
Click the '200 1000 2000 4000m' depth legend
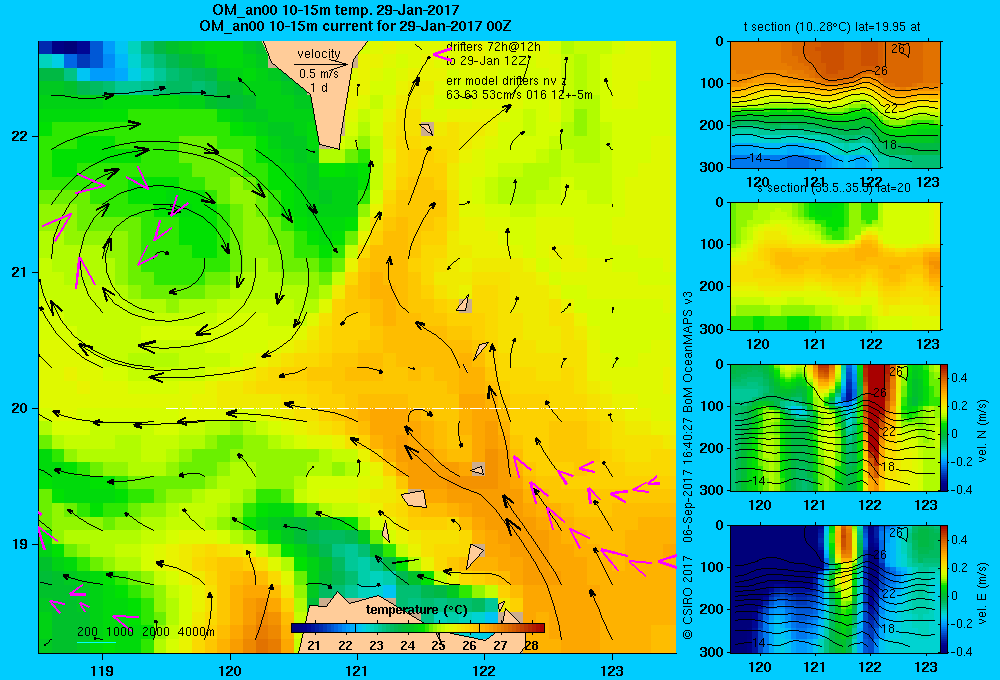tap(146, 632)
